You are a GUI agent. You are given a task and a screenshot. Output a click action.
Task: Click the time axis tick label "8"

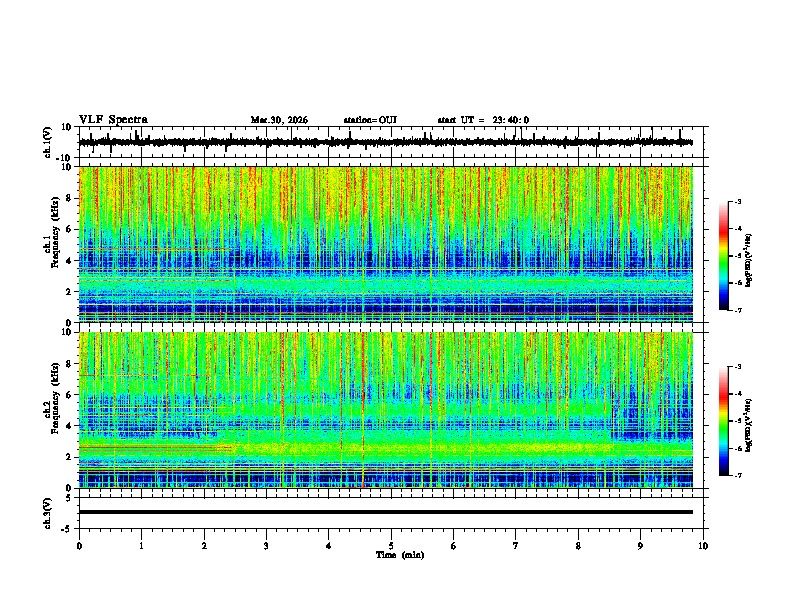coord(578,546)
